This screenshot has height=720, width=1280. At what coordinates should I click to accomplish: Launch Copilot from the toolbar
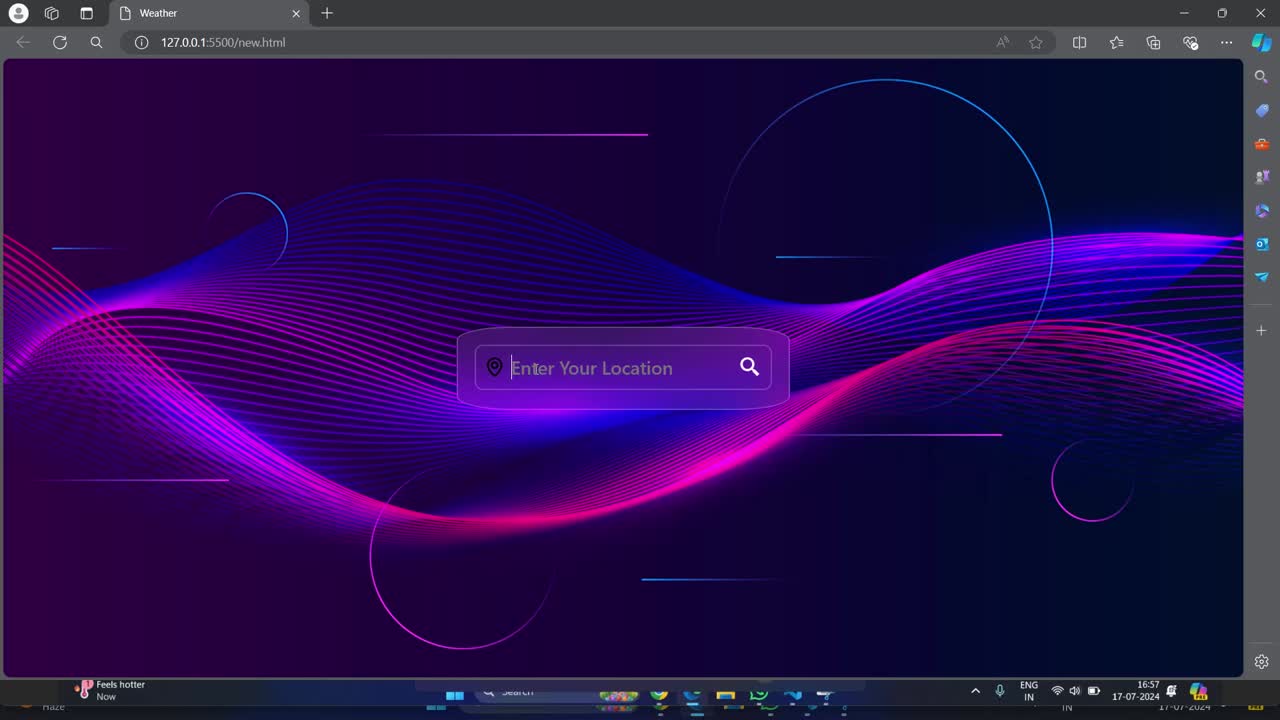pos(1262,42)
